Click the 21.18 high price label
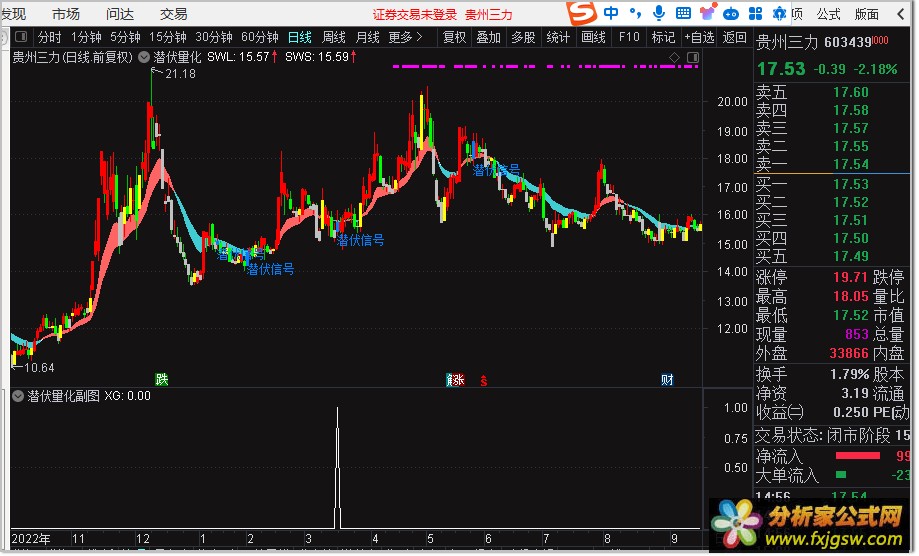The height and width of the screenshot is (556, 919). [181, 74]
